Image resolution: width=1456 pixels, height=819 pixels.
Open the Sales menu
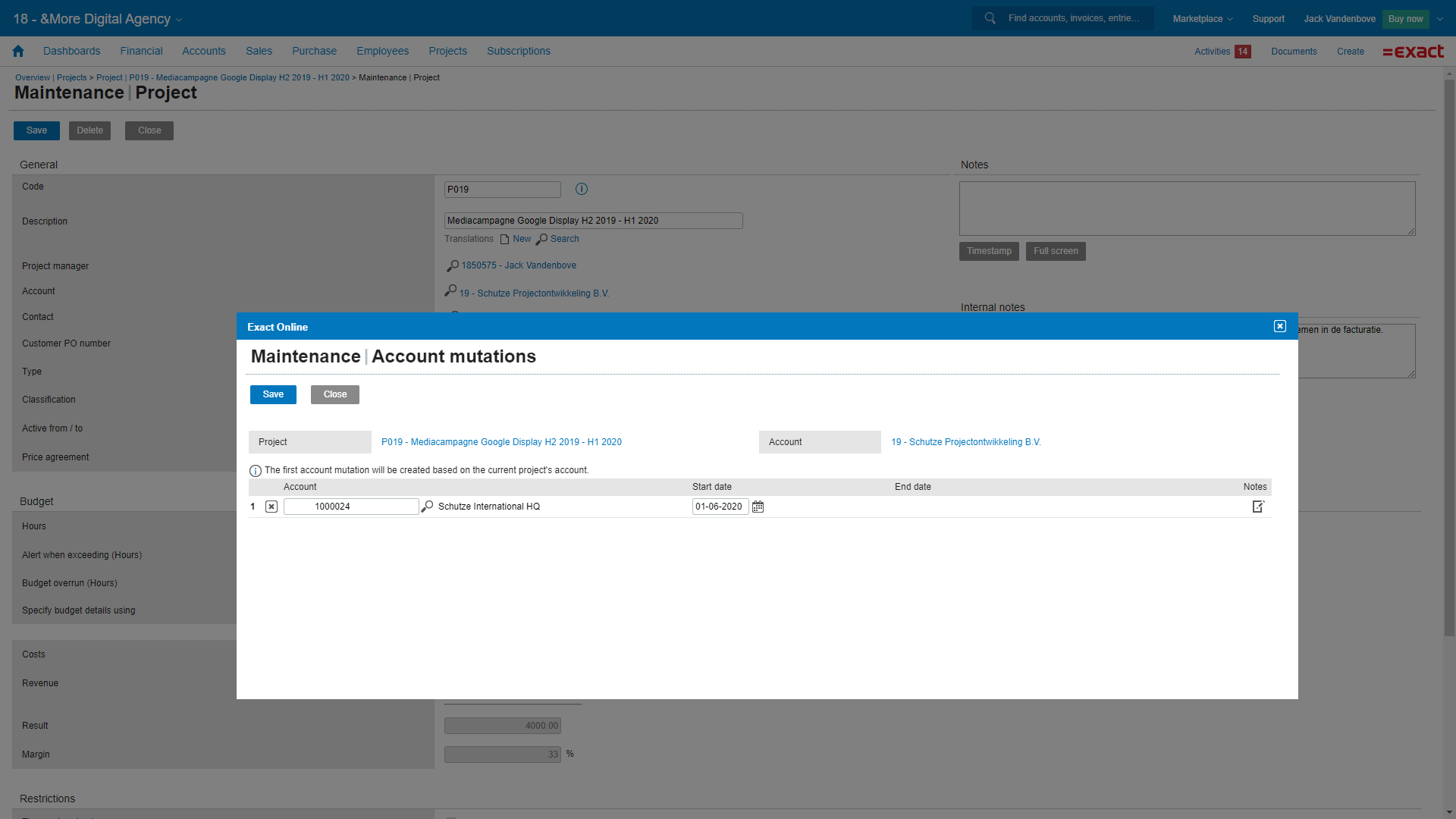point(259,51)
